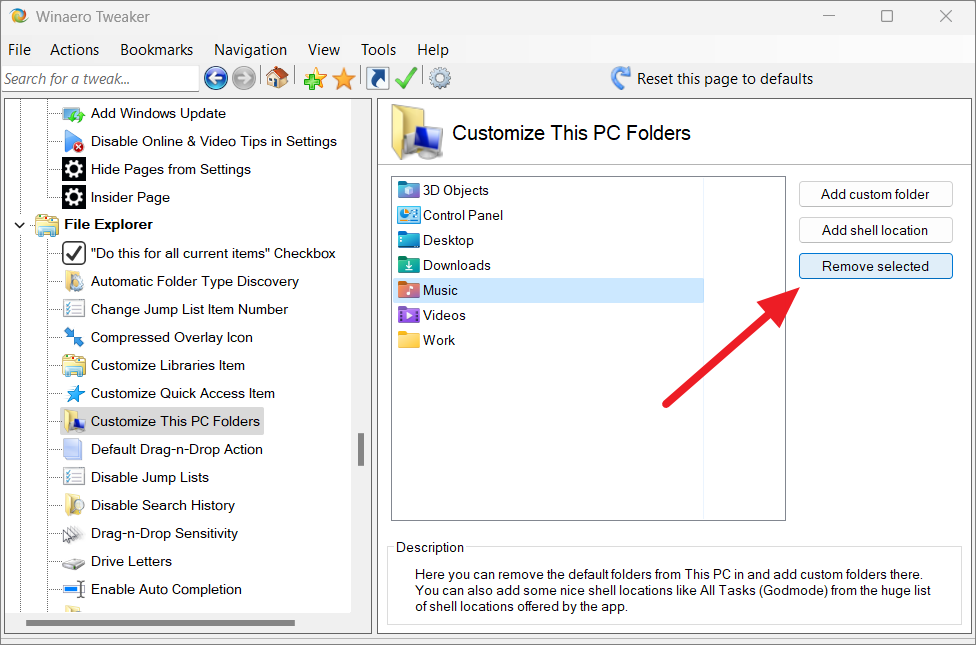Open Disable Online & Video Tips in Settings

coord(214,141)
